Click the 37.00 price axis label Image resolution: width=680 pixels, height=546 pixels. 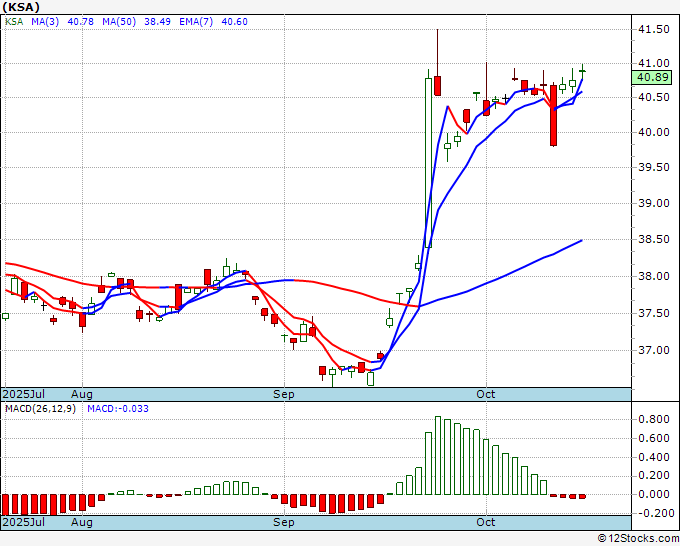[x=654, y=350]
